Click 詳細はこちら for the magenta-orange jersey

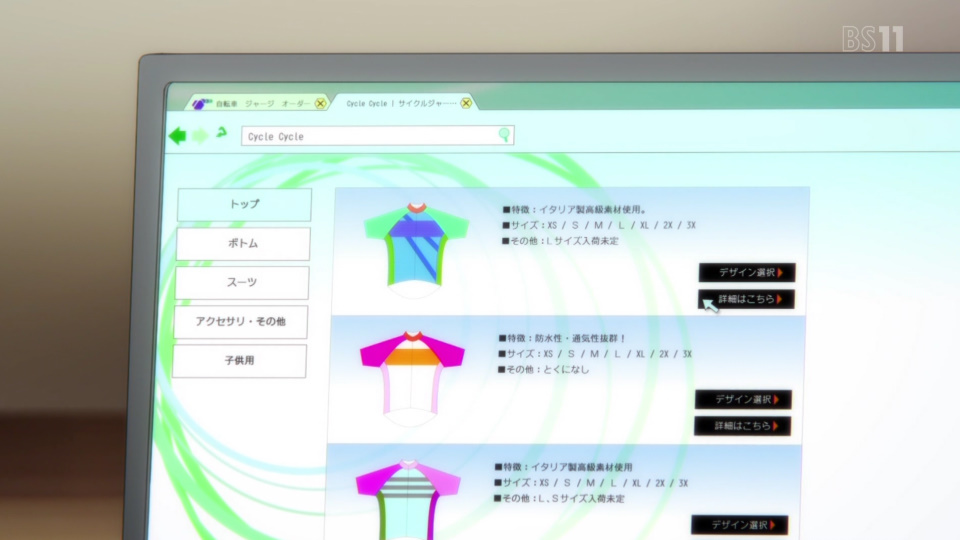click(743, 426)
